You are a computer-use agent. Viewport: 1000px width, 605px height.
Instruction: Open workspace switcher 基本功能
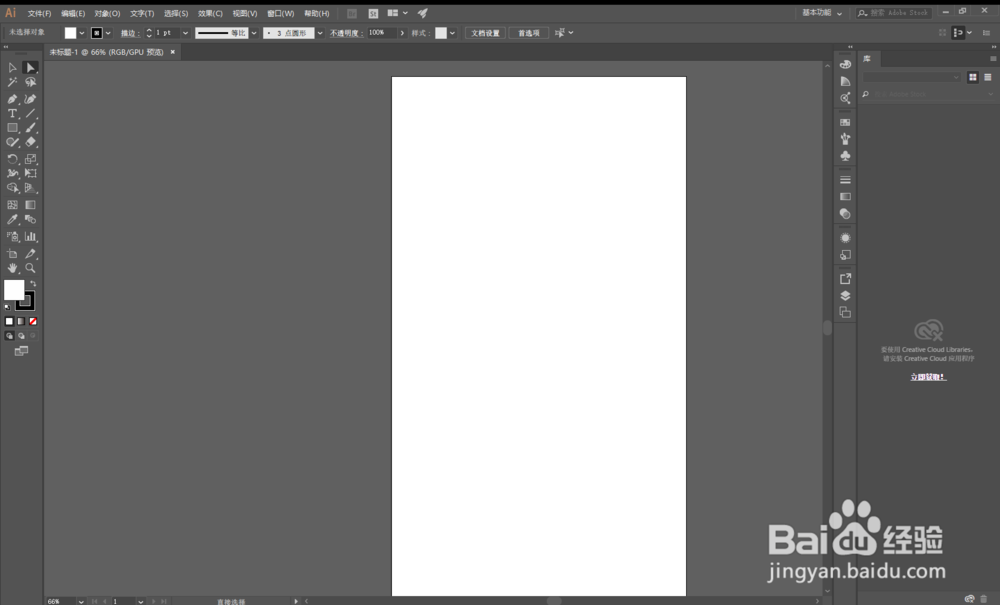[821, 13]
